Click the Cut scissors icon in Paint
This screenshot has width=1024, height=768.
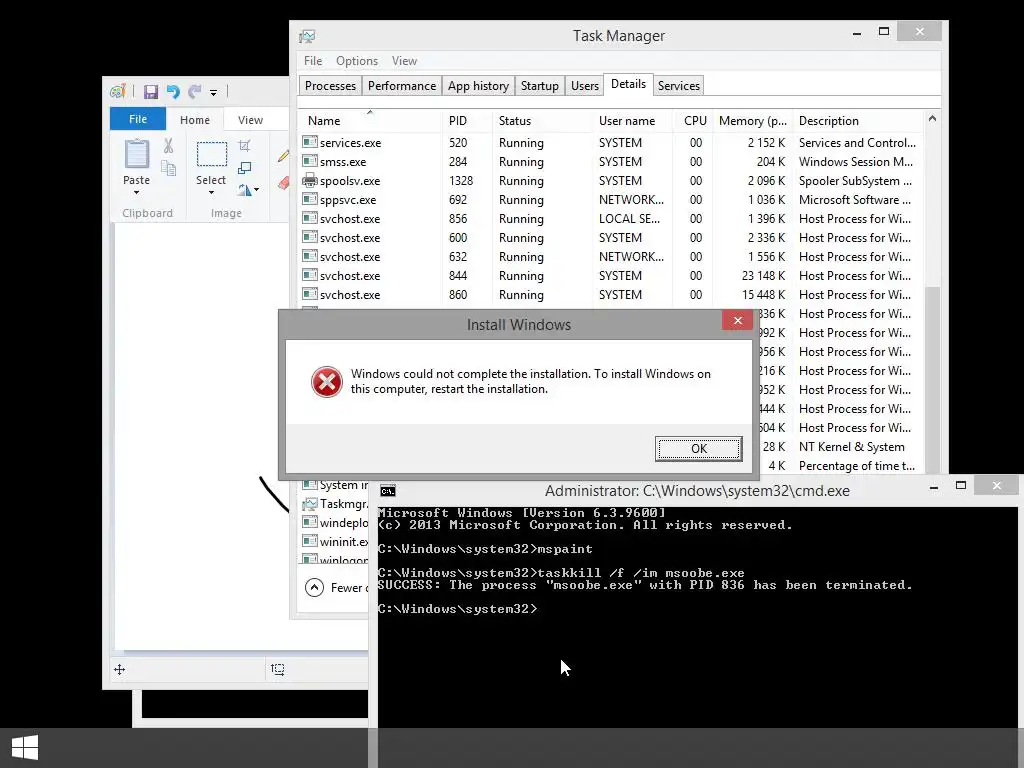pyautogui.click(x=168, y=145)
